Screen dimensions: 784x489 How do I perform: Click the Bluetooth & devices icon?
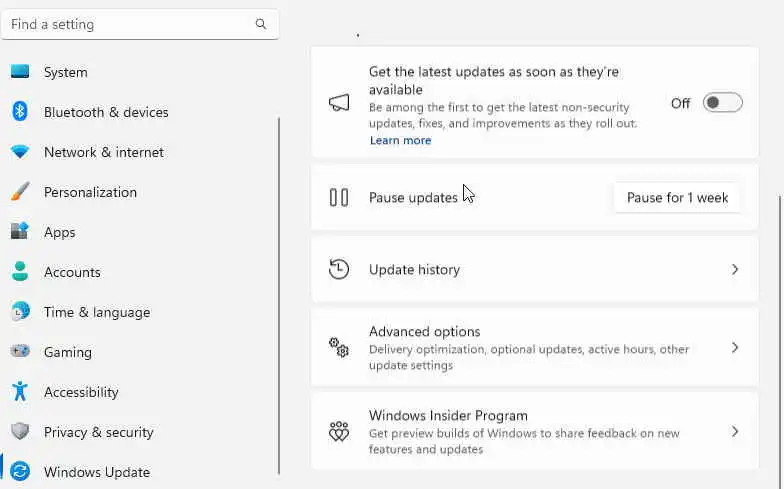[x=20, y=112]
